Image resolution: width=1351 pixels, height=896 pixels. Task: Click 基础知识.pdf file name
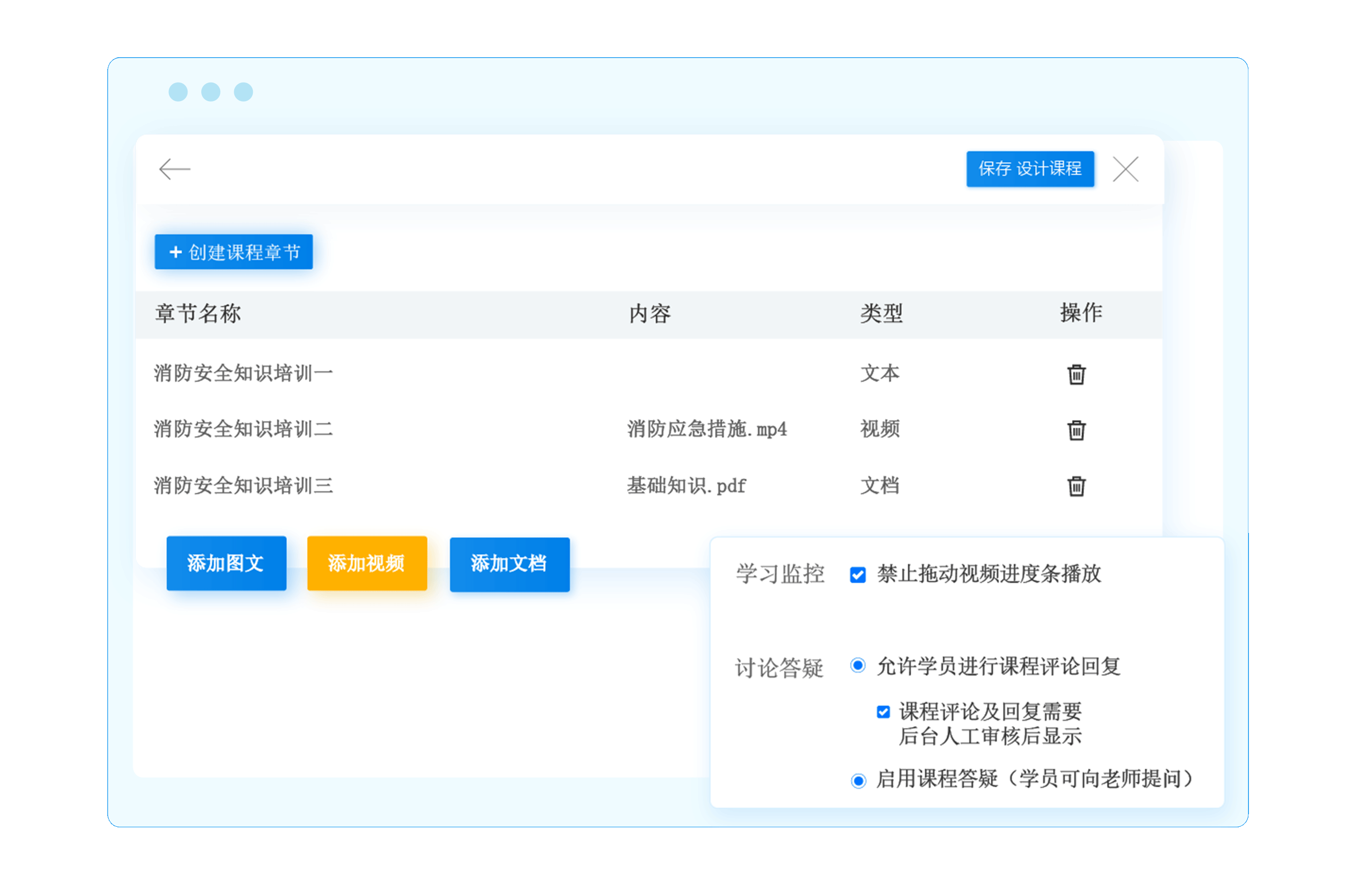[x=686, y=486]
